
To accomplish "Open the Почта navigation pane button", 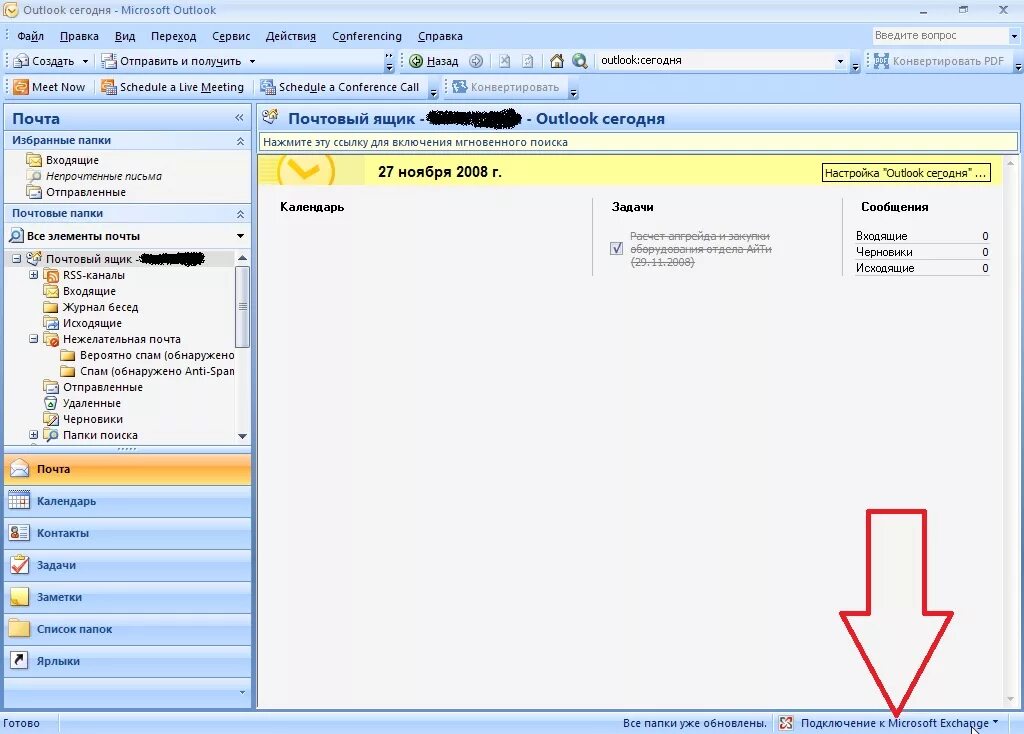I will coord(127,469).
